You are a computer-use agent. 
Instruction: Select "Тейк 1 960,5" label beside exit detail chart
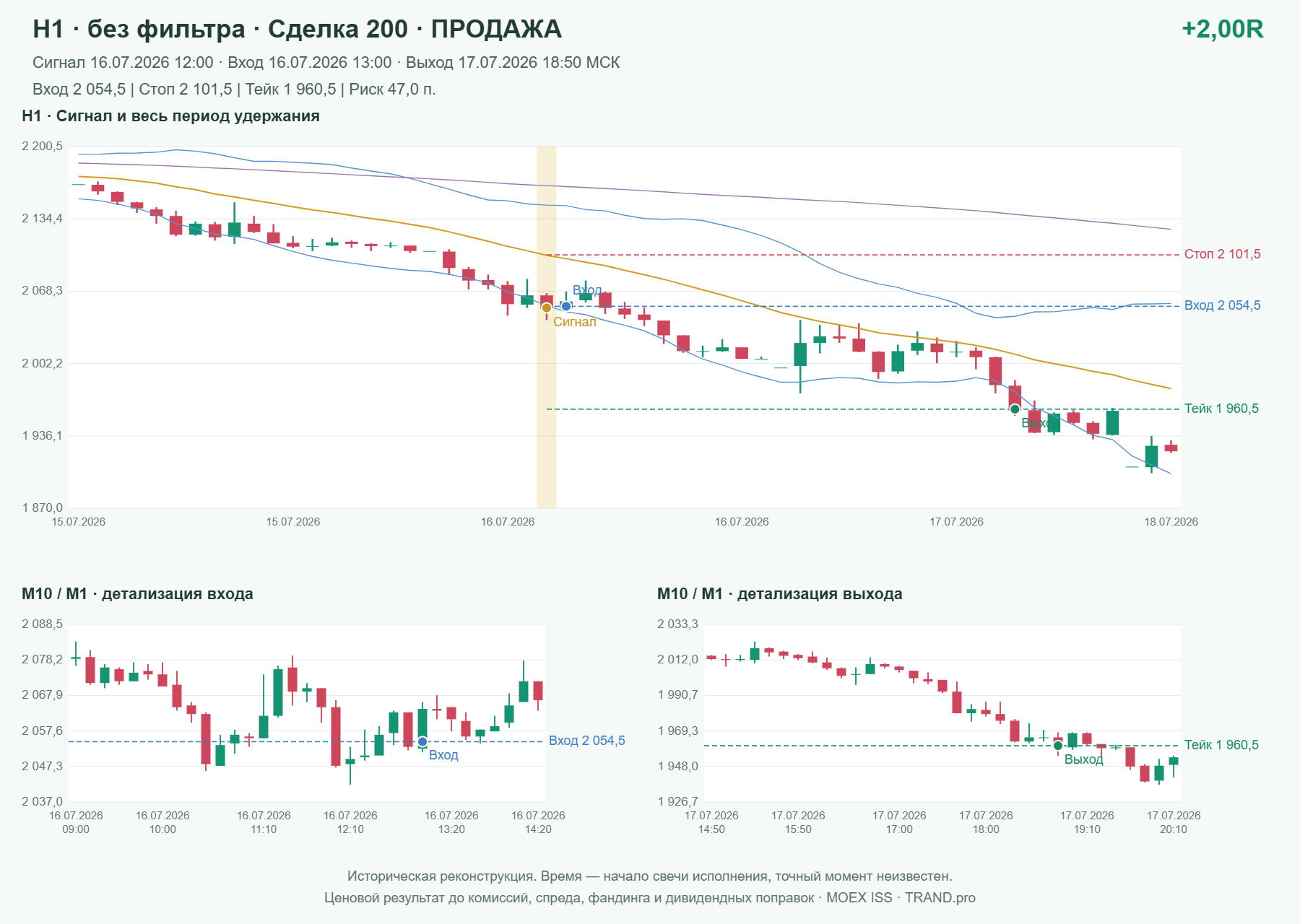click(x=1221, y=745)
